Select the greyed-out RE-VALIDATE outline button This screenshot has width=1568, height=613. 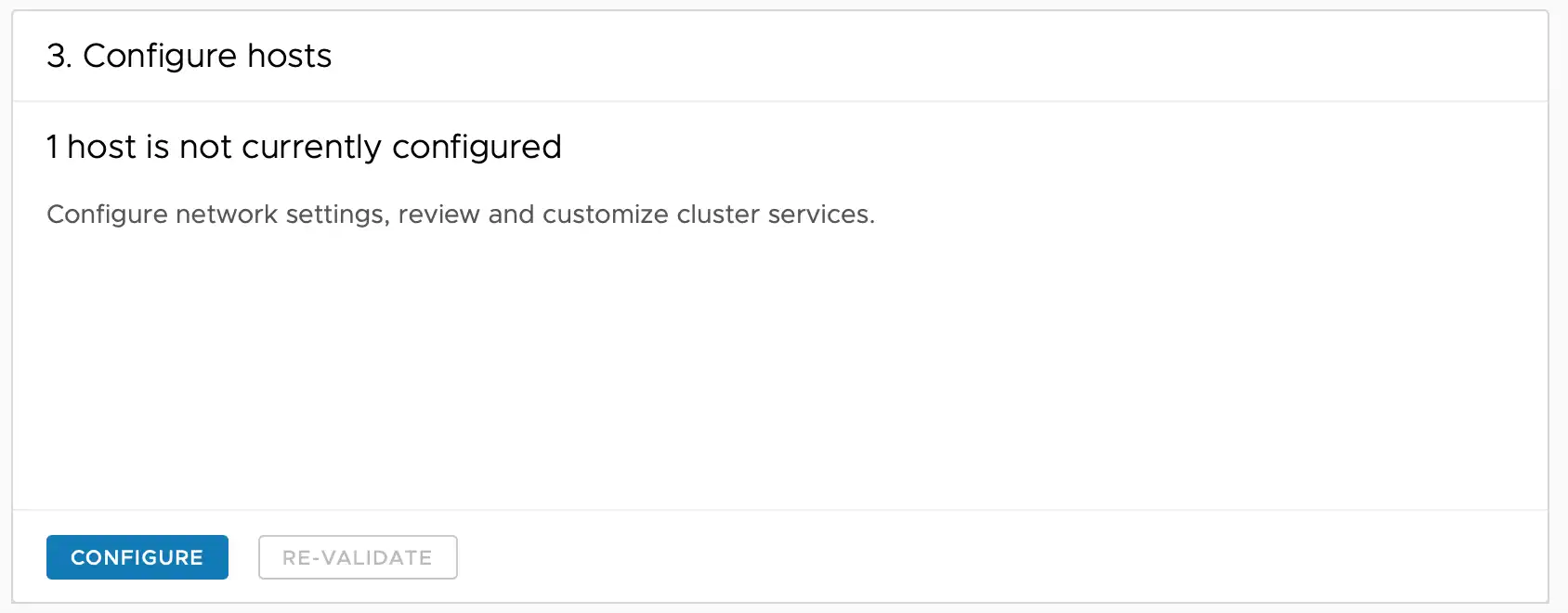coord(358,557)
